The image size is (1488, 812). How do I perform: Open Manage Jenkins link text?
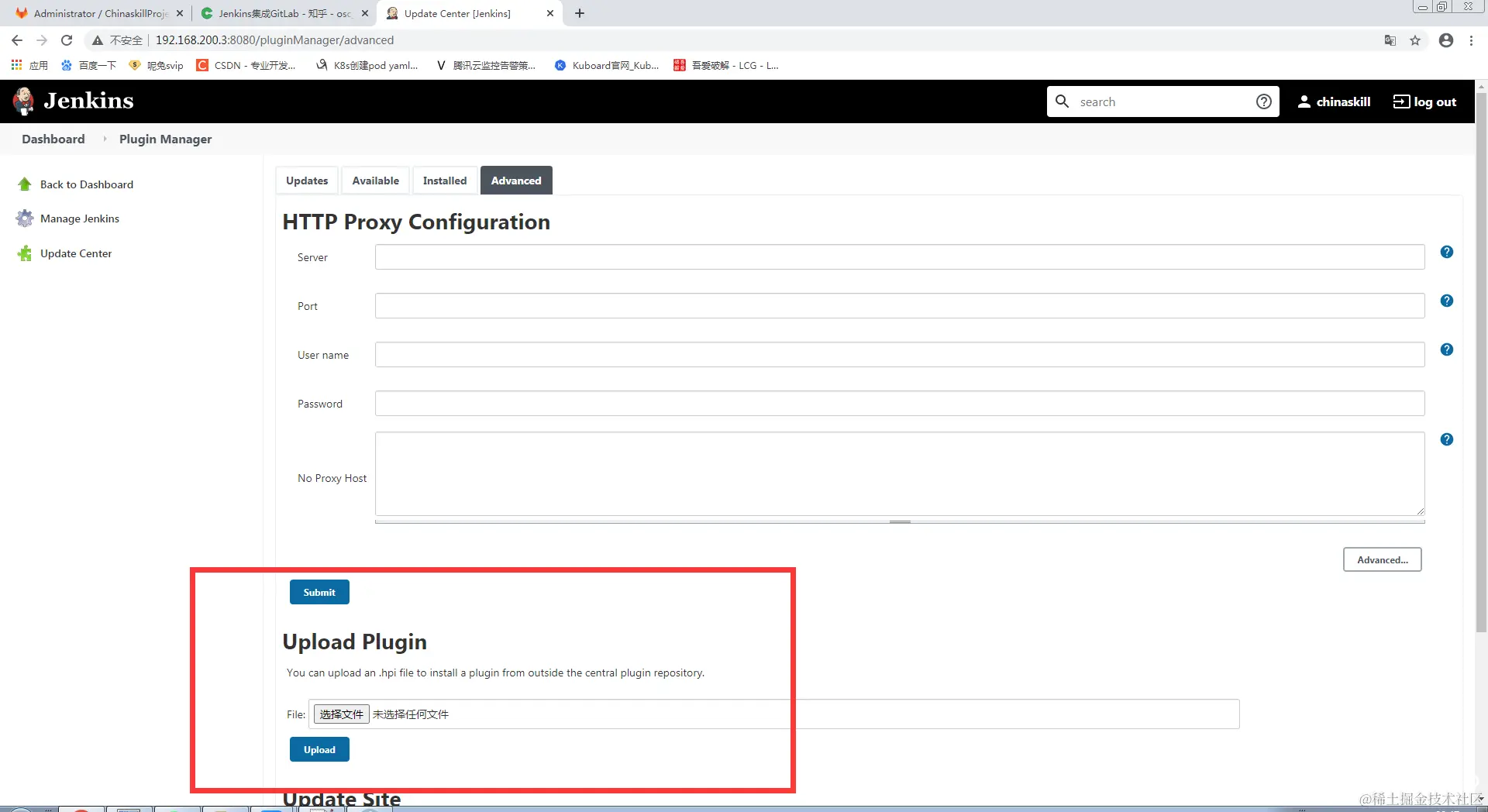pyautogui.click(x=80, y=218)
